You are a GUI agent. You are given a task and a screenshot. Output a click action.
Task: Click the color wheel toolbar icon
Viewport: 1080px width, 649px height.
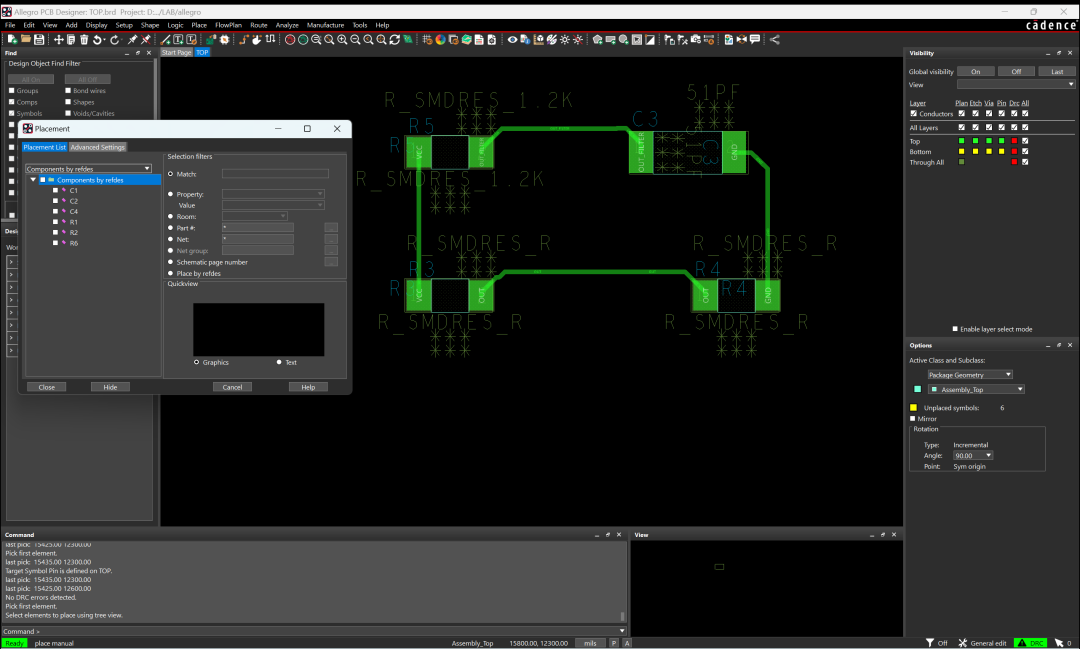pyautogui.click(x=440, y=39)
